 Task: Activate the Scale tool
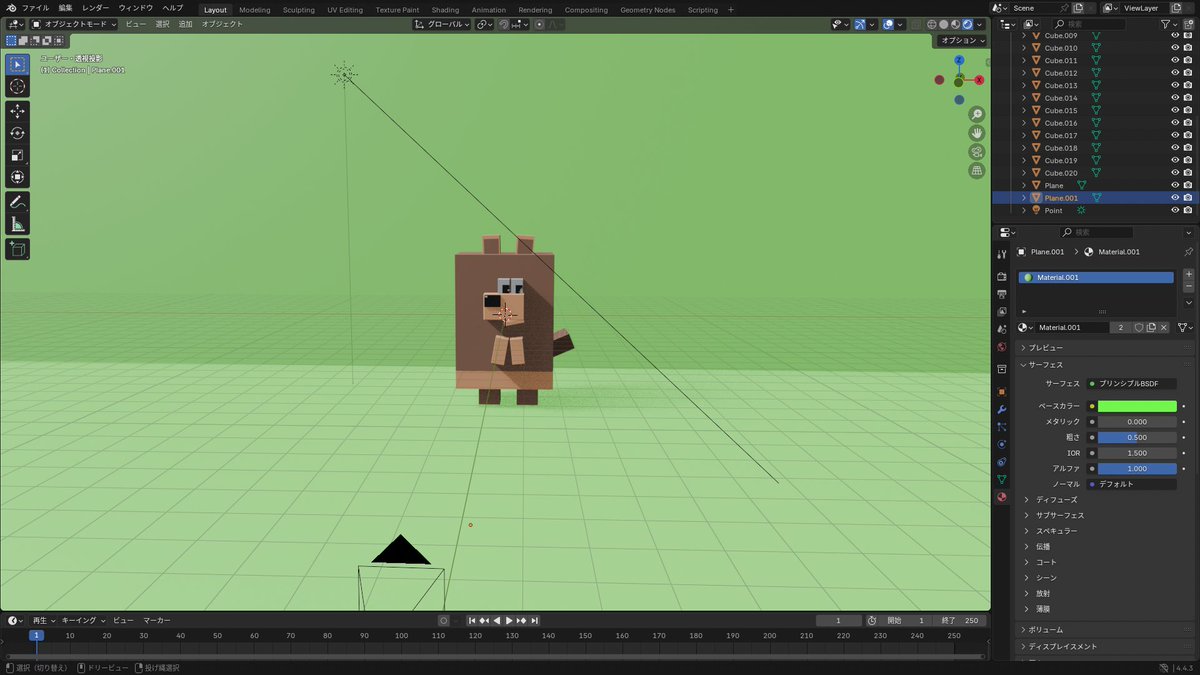pos(17,155)
